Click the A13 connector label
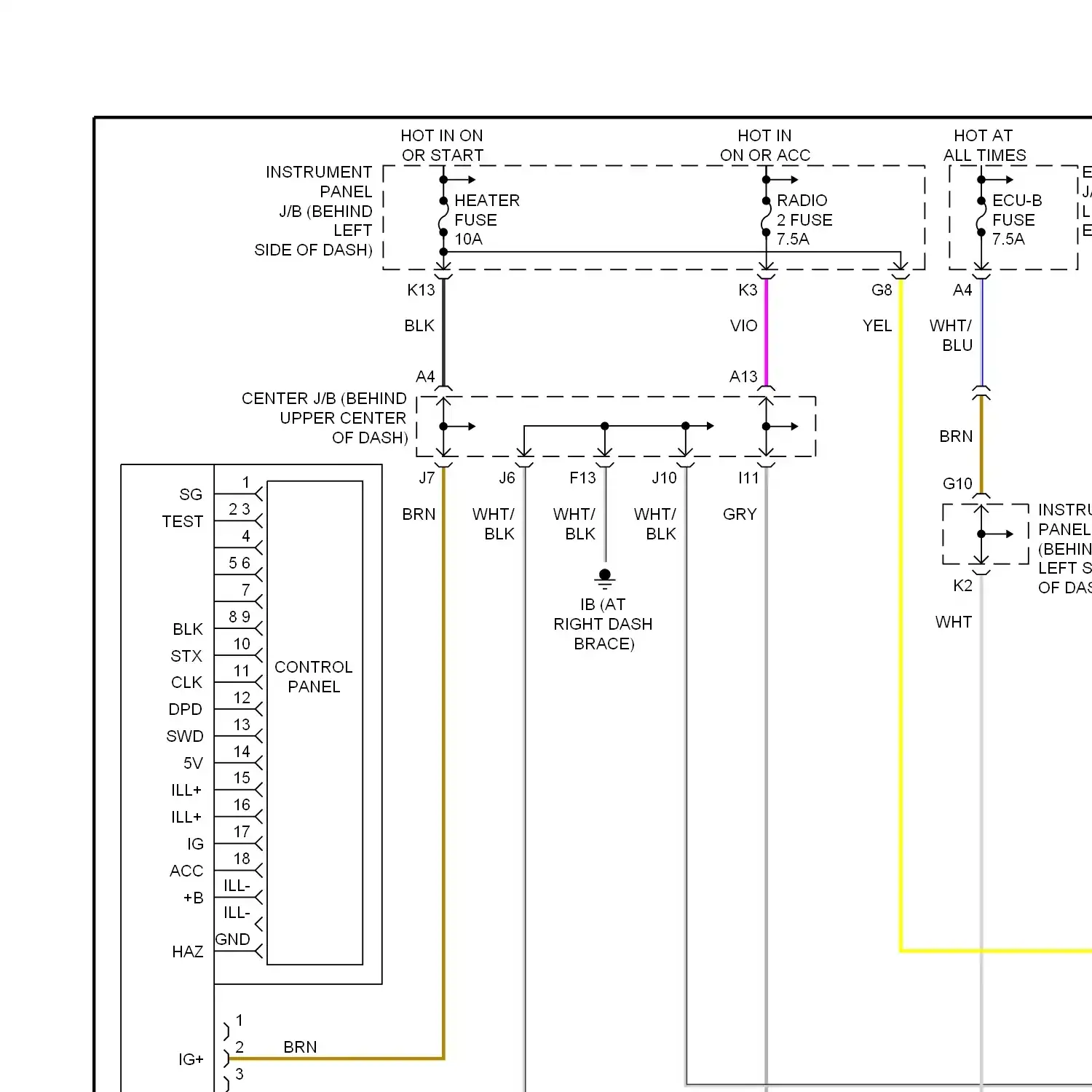 click(x=743, y=377)
